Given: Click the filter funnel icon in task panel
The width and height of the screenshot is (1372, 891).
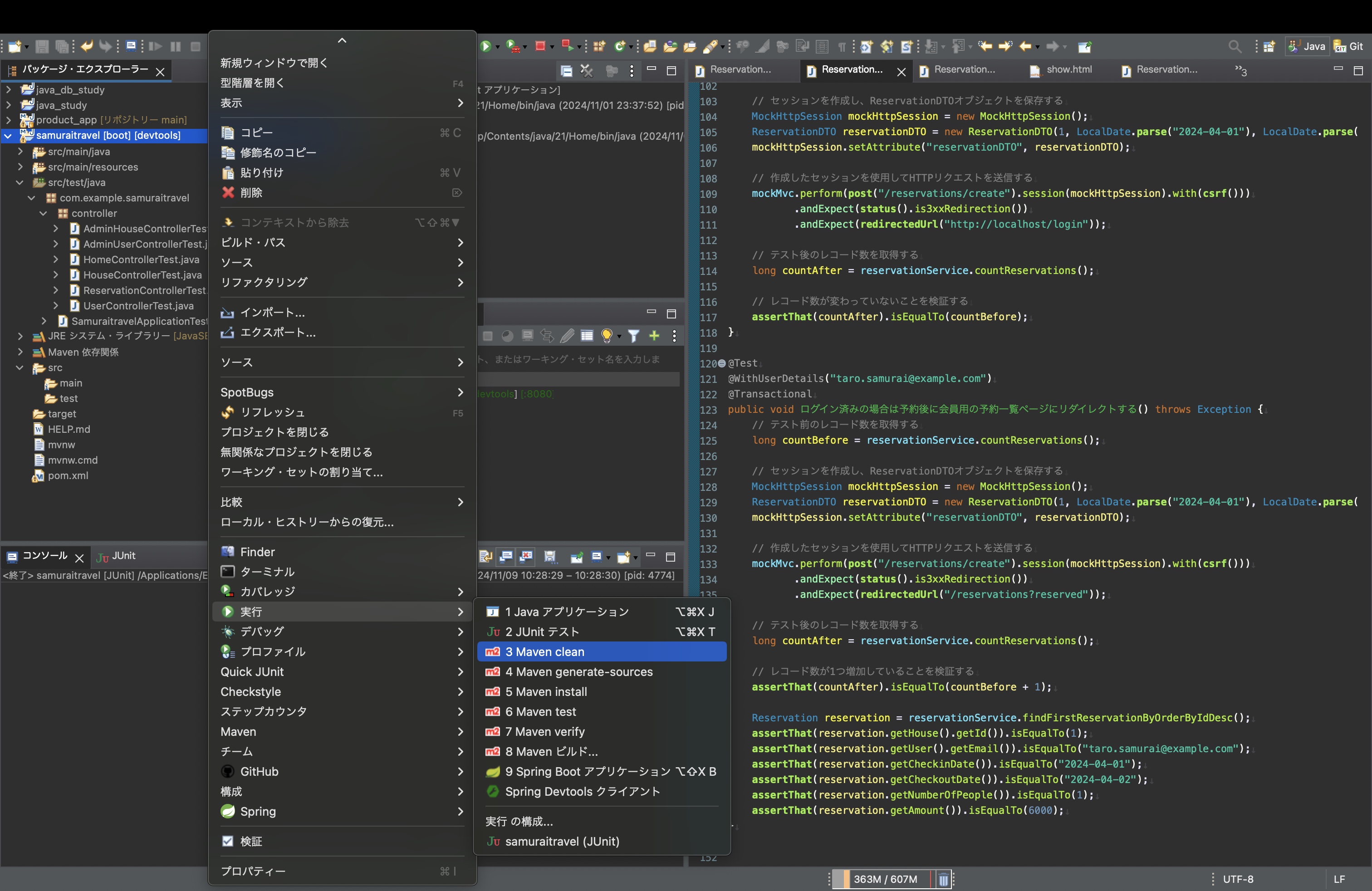Looking at the screenshot, I should tap(633, 335).
